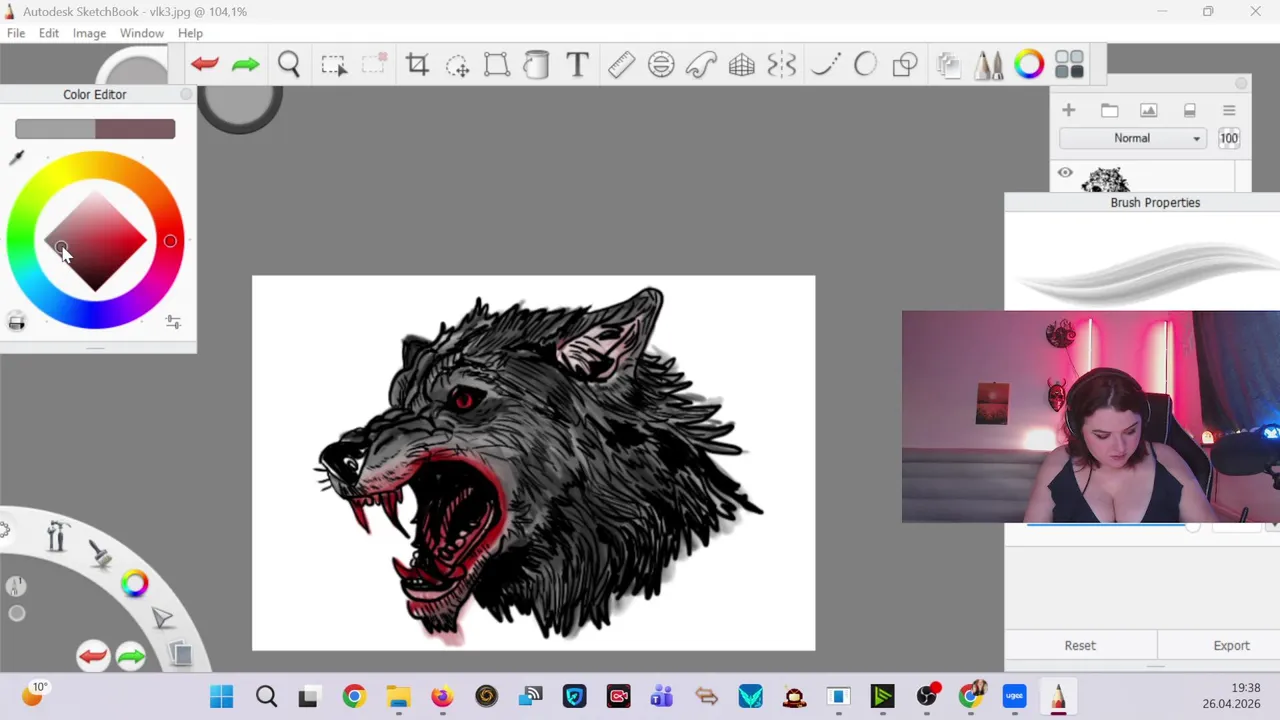This screenshot has height=720, width=1280.
Task: Click the add image layer icon
Action: tap(1148, 110)
